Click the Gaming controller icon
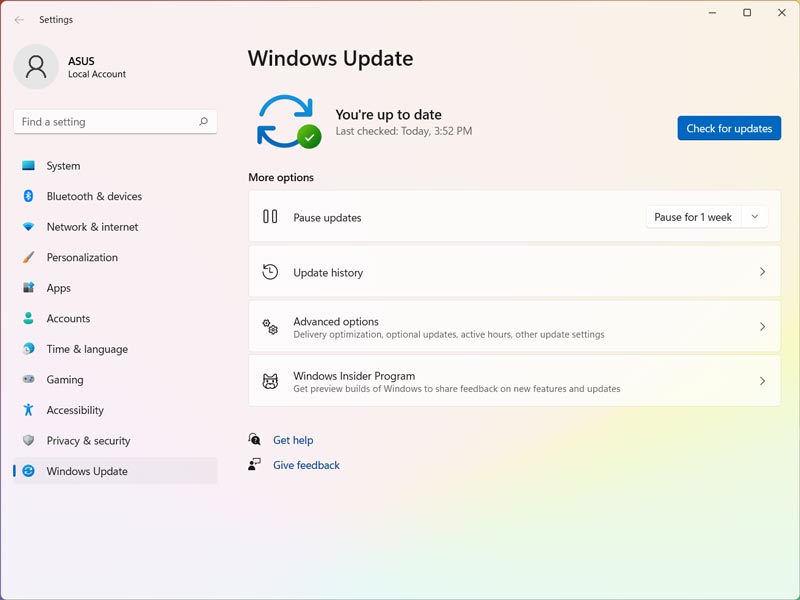 29,379
